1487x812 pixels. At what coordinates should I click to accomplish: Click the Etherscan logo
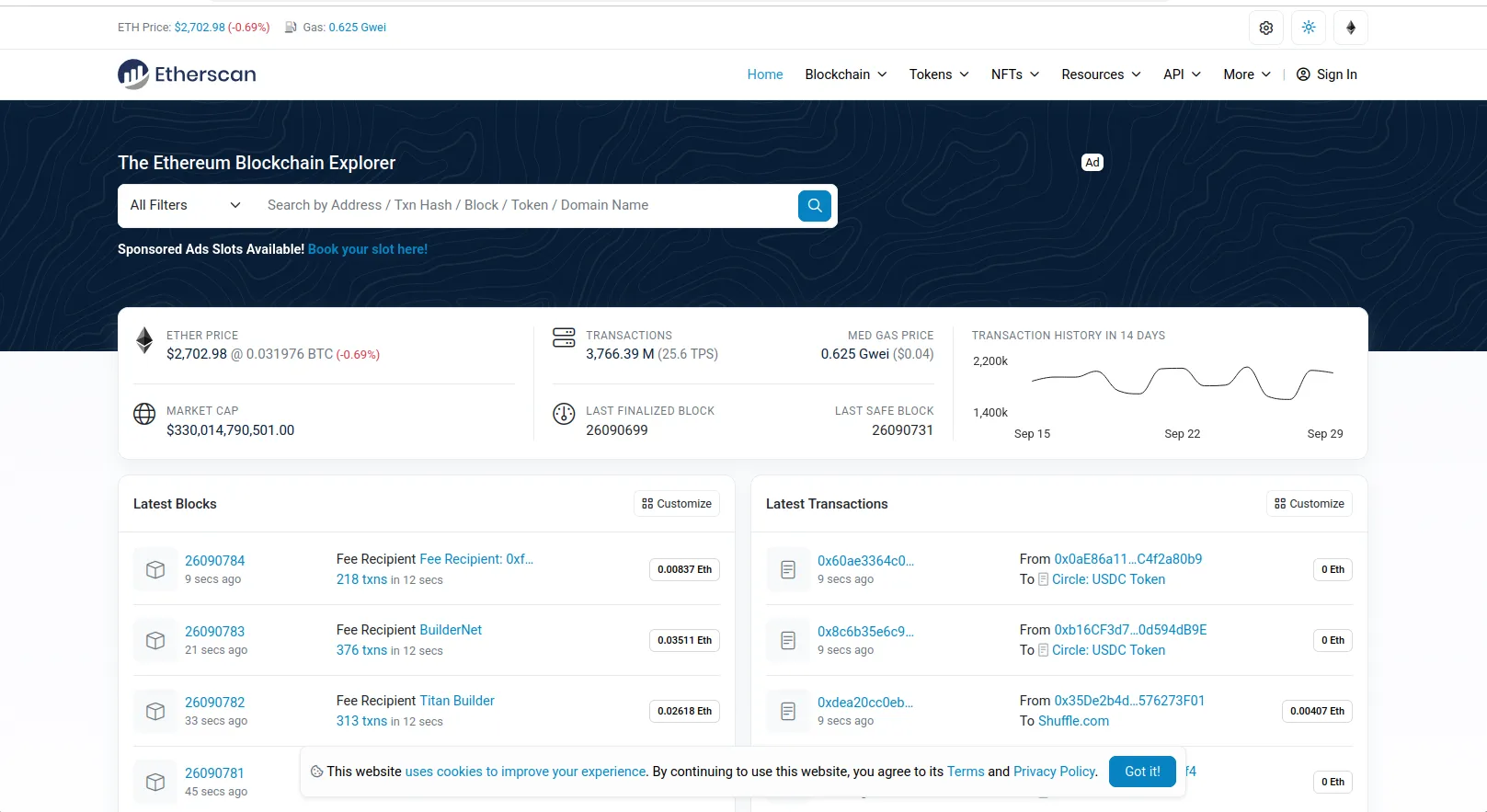coord(187,74)
